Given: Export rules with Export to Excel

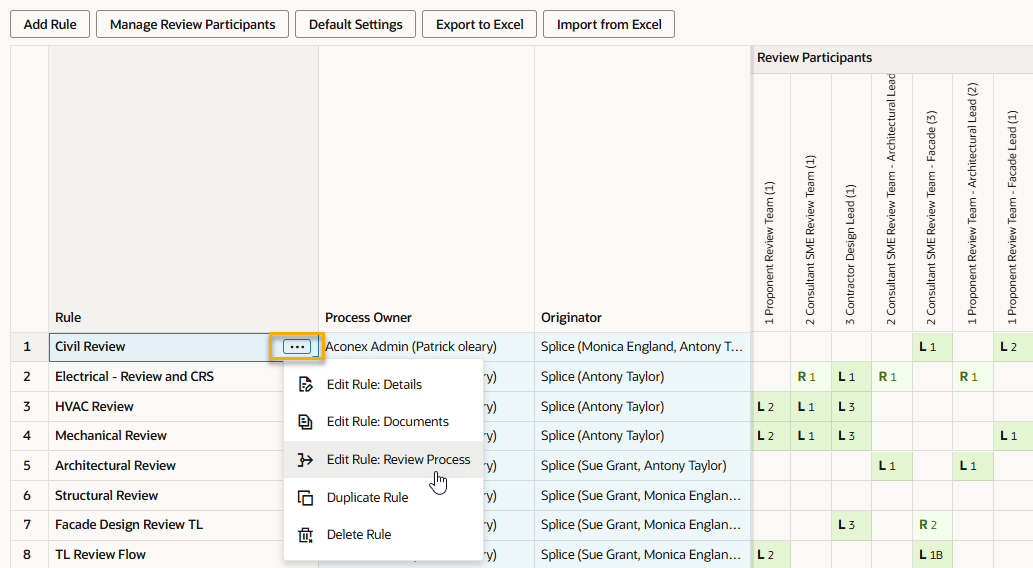Looking at the screenshot, I should pyautogui.click(x=479, y=24).
